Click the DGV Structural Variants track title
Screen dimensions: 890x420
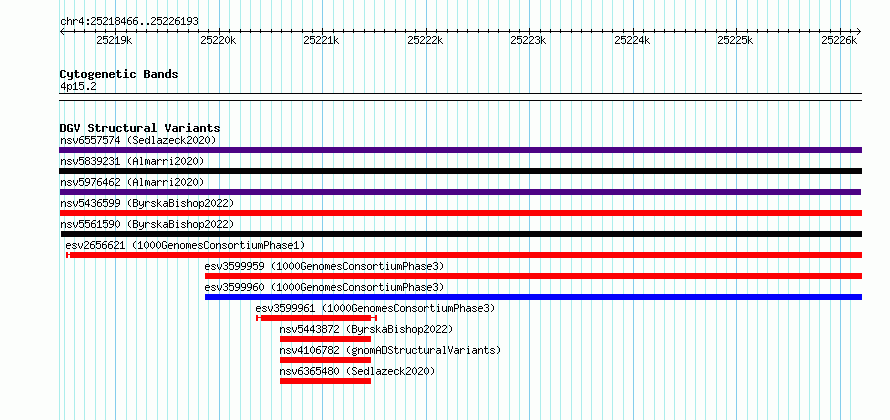point(140,128)
